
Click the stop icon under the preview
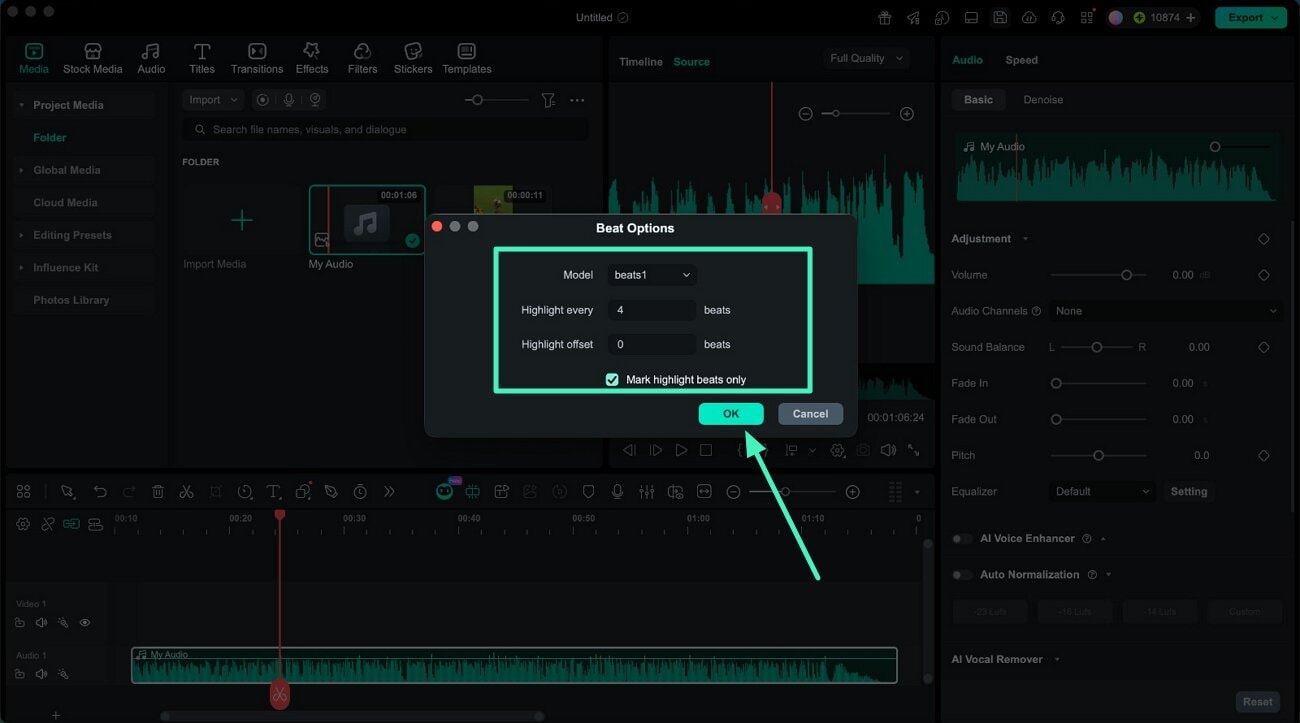click(706, 451)
